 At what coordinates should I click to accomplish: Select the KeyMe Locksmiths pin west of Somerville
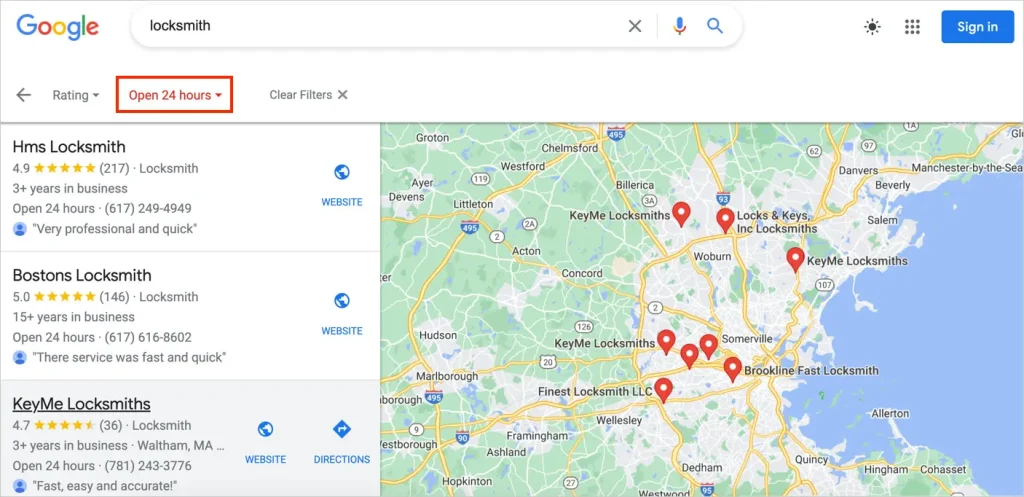[x=666, y=342]
